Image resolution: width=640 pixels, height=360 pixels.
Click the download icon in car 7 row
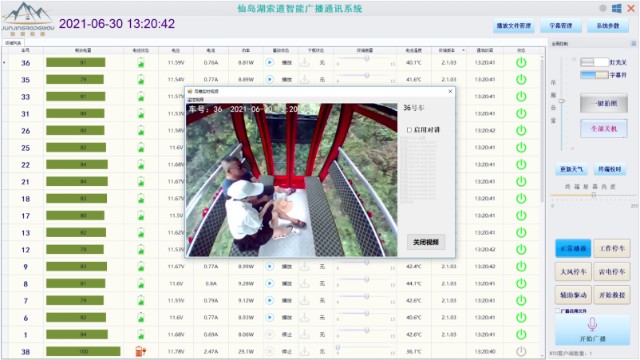304,300
